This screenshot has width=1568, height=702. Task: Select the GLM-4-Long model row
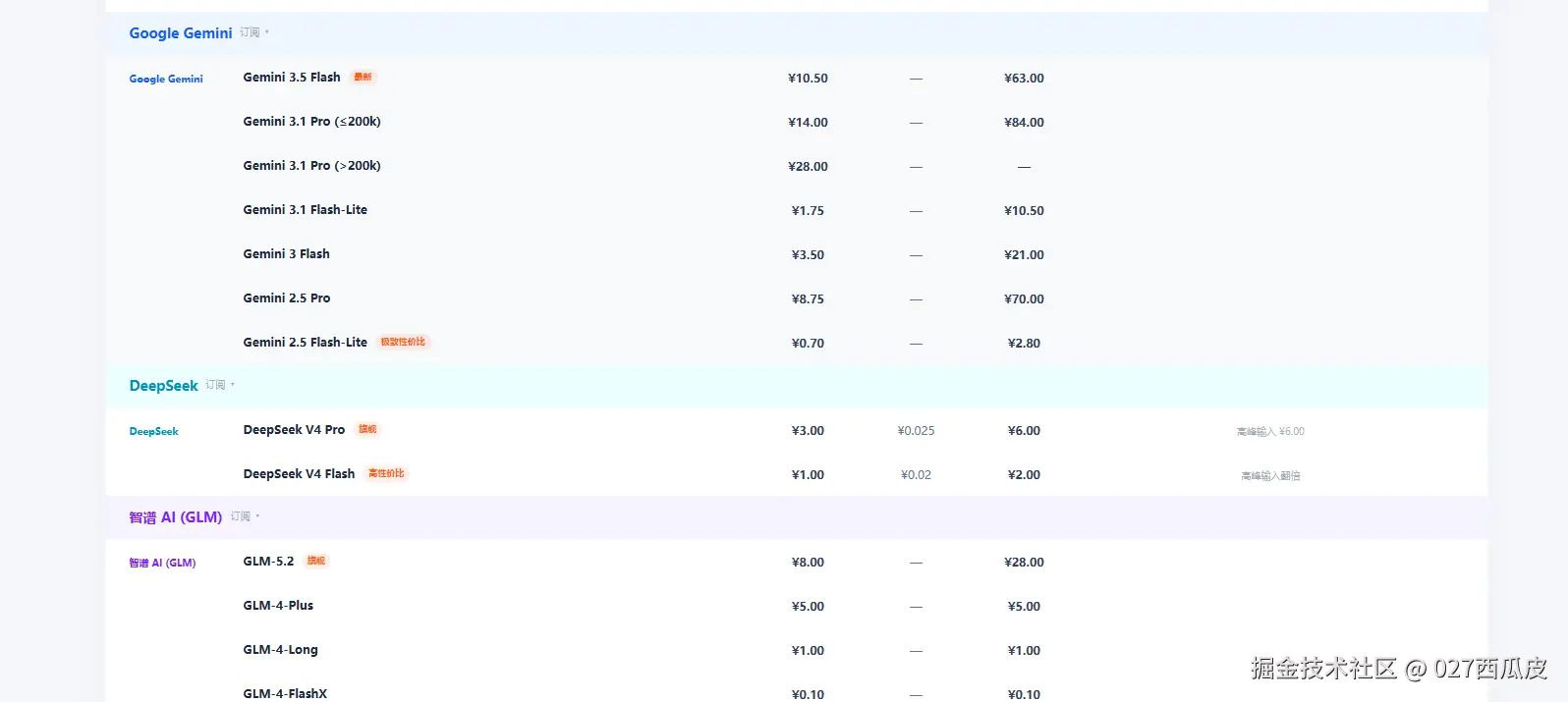[x=797, y=650]
